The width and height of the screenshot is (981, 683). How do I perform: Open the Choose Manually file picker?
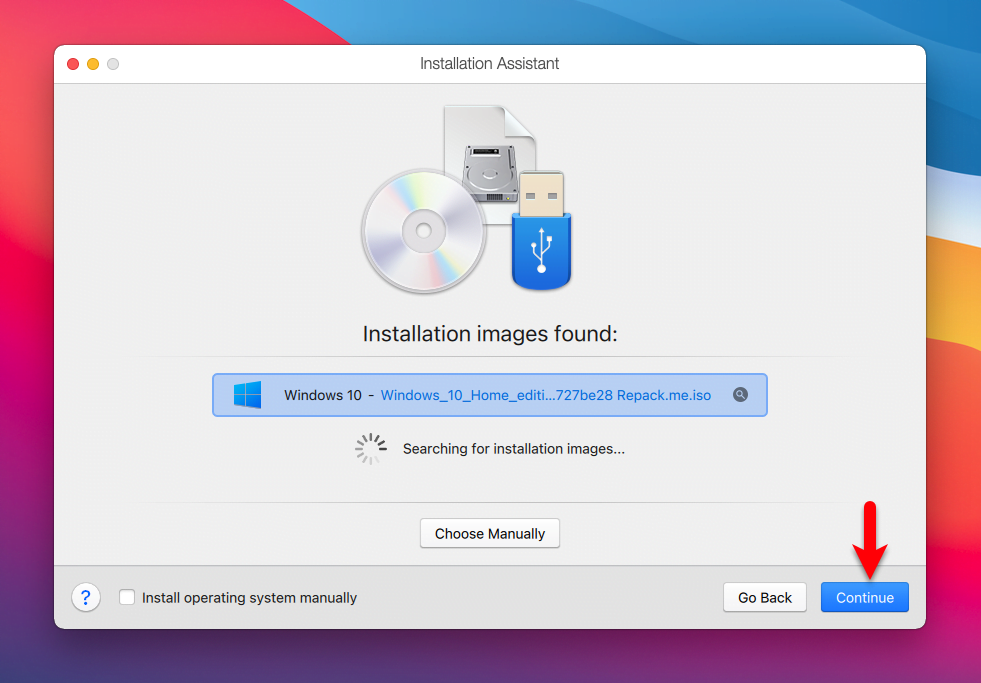490,534
